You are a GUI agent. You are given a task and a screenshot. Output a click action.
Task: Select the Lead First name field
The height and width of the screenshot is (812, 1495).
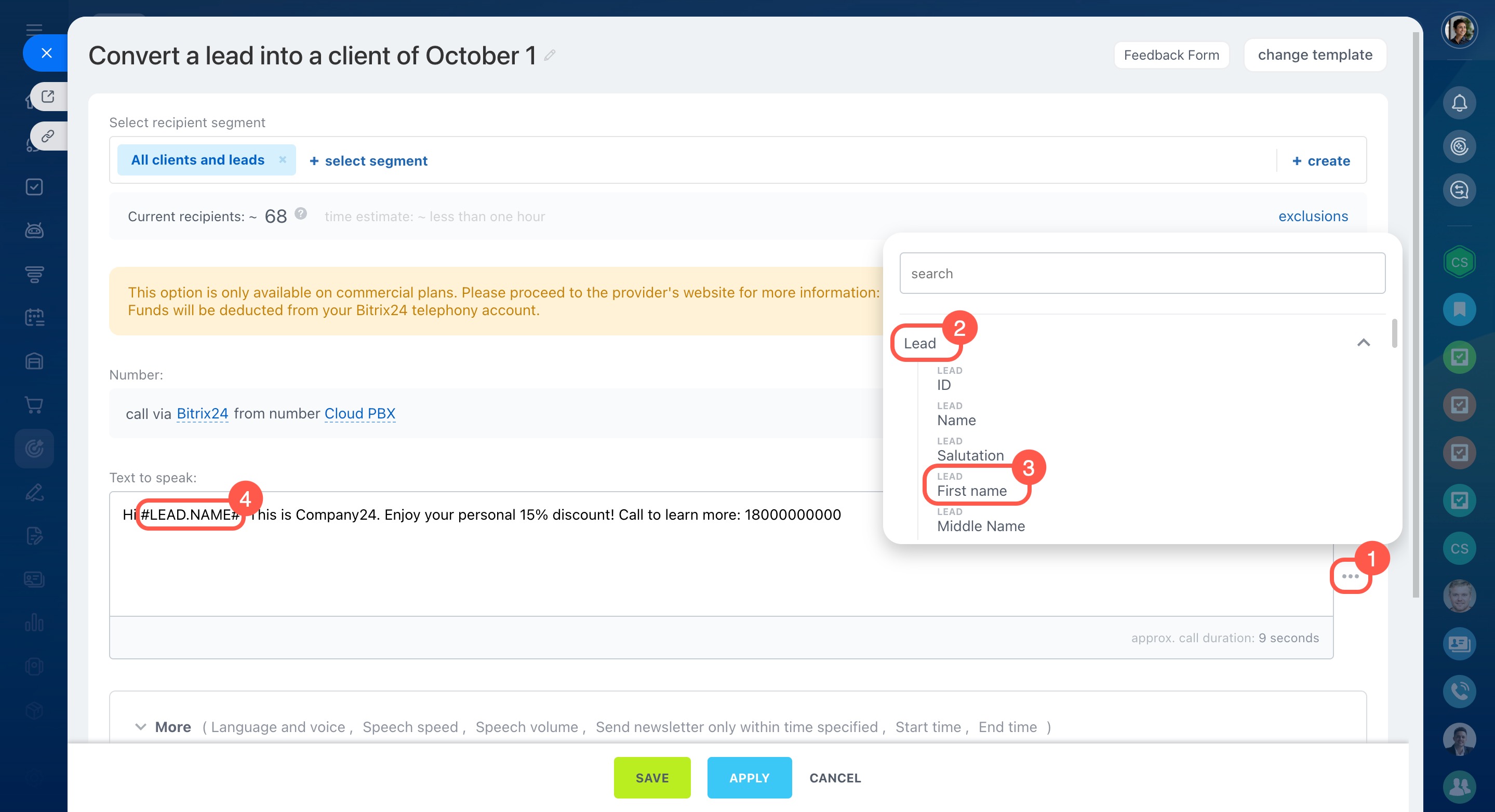click(971, 490)
